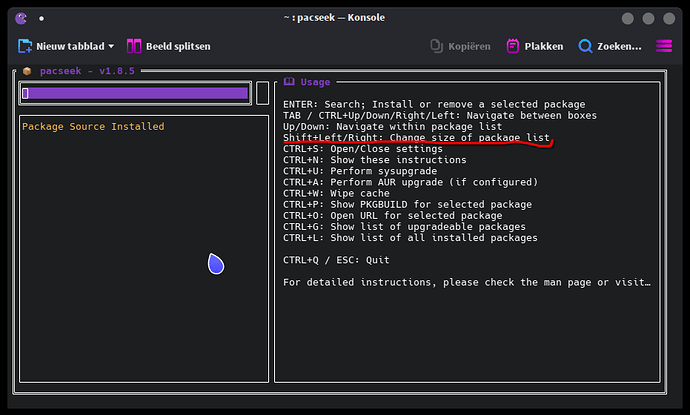Focus the pacseek search input field

click(135, 93)
